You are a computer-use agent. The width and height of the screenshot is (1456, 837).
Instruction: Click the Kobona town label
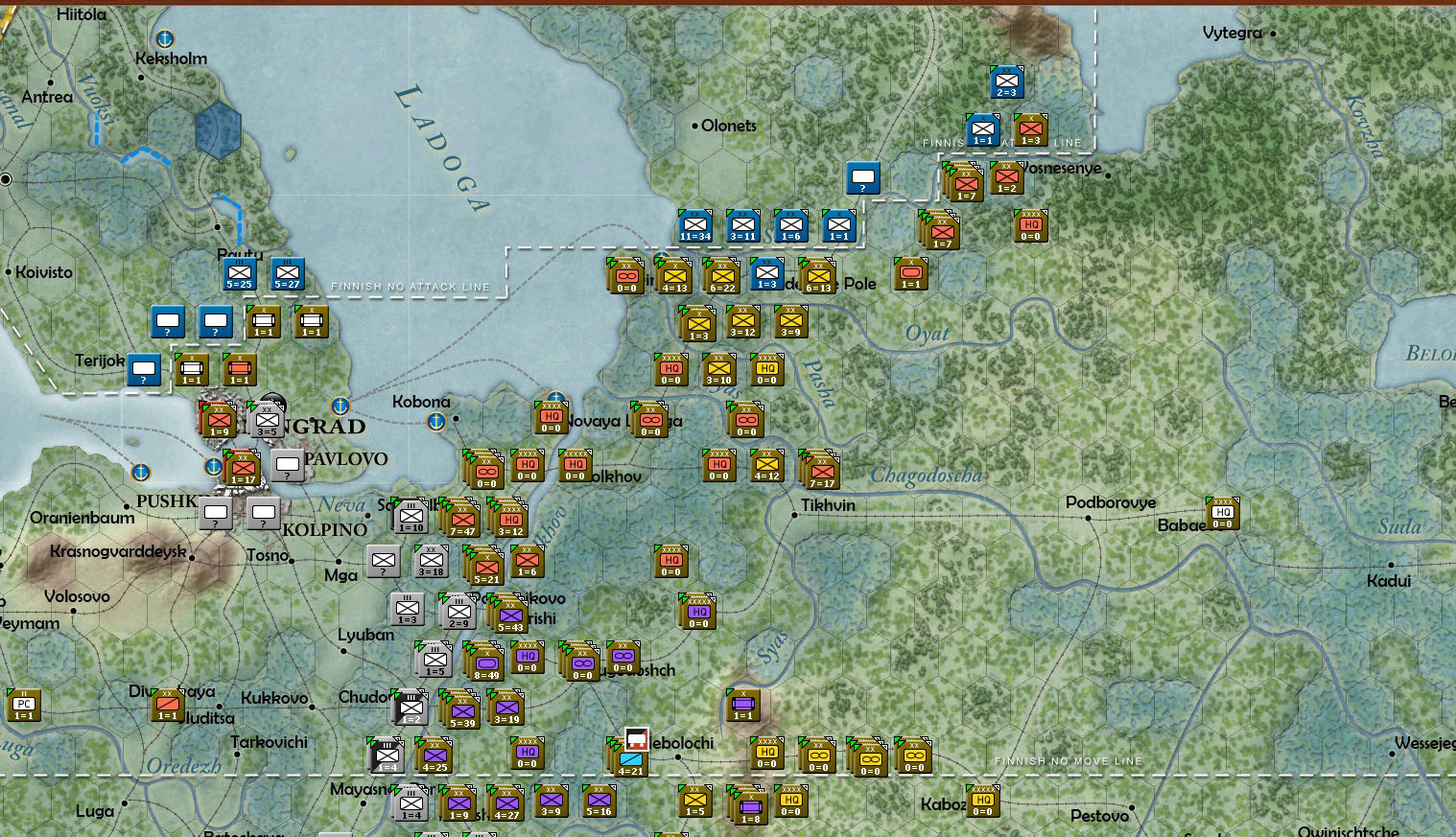(421, 402)
